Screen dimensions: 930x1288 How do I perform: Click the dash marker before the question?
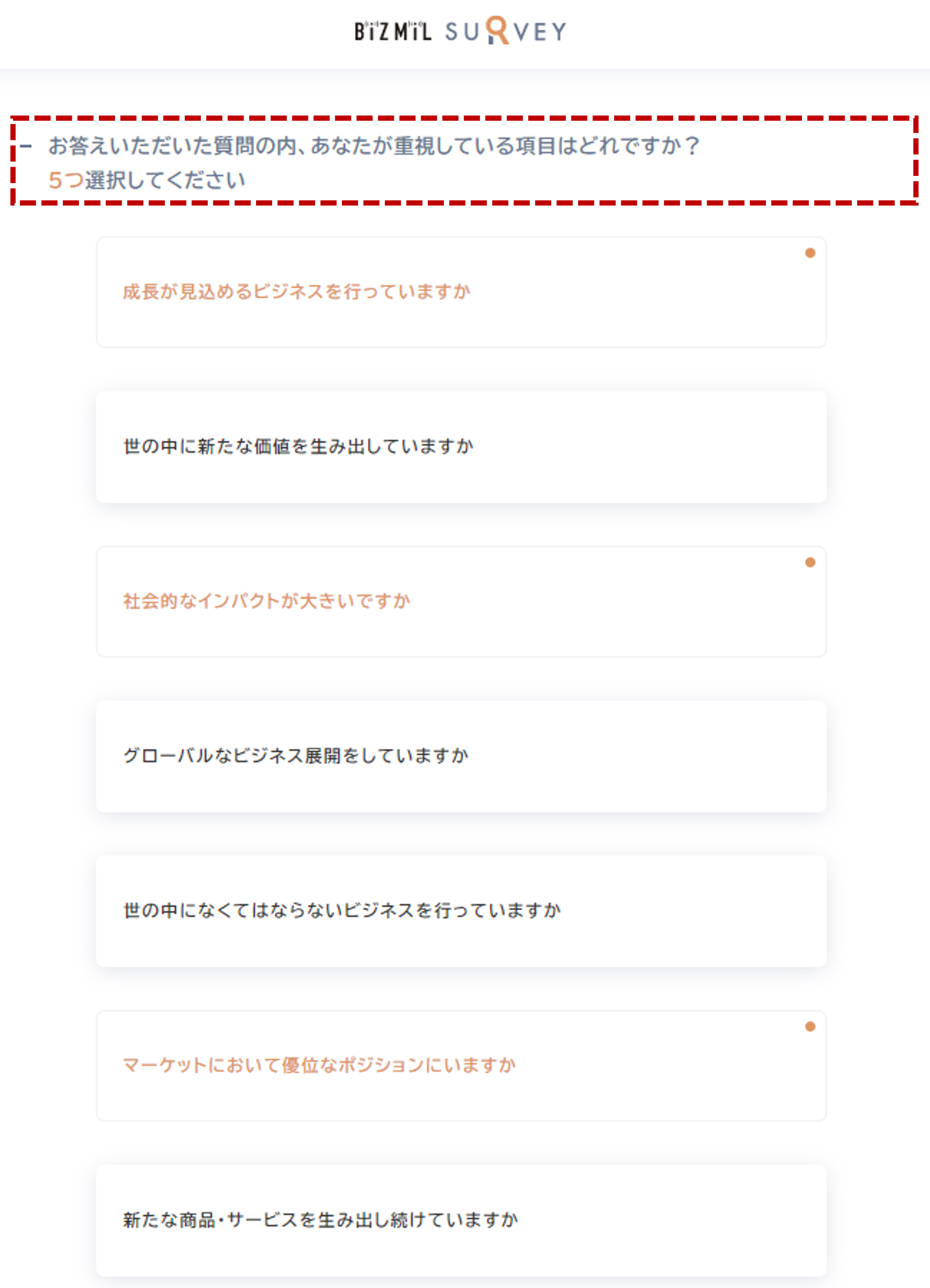tap(26, 147)
